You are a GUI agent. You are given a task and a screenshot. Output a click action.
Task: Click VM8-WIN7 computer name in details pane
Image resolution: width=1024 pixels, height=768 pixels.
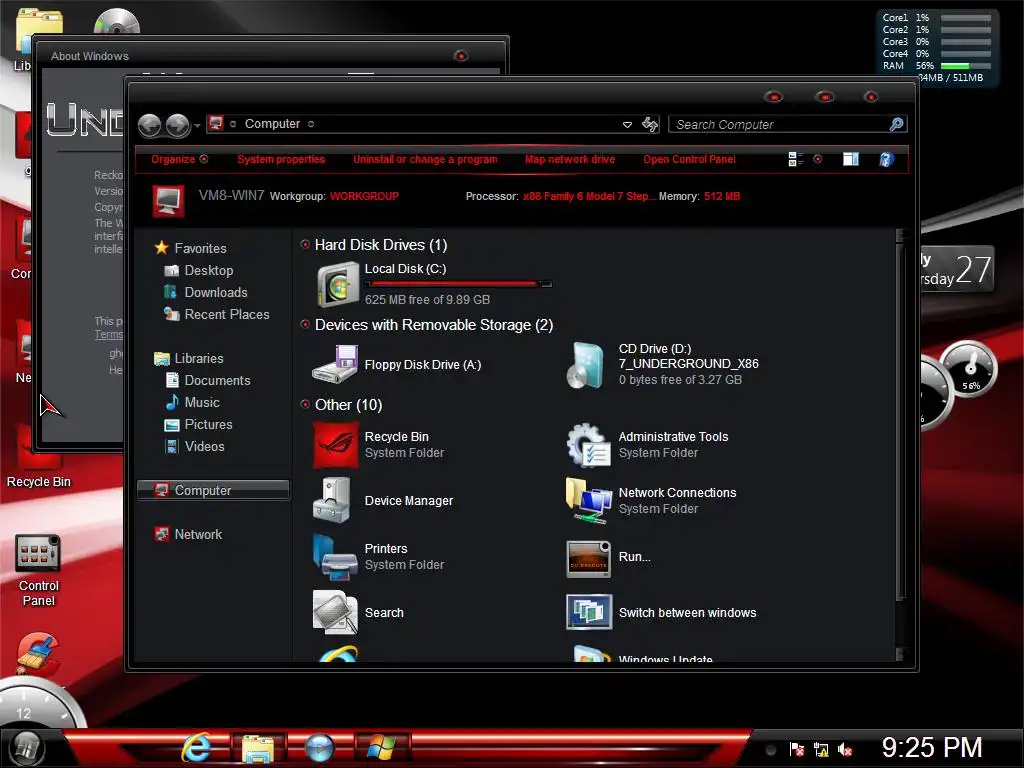(x=231, y=195)
